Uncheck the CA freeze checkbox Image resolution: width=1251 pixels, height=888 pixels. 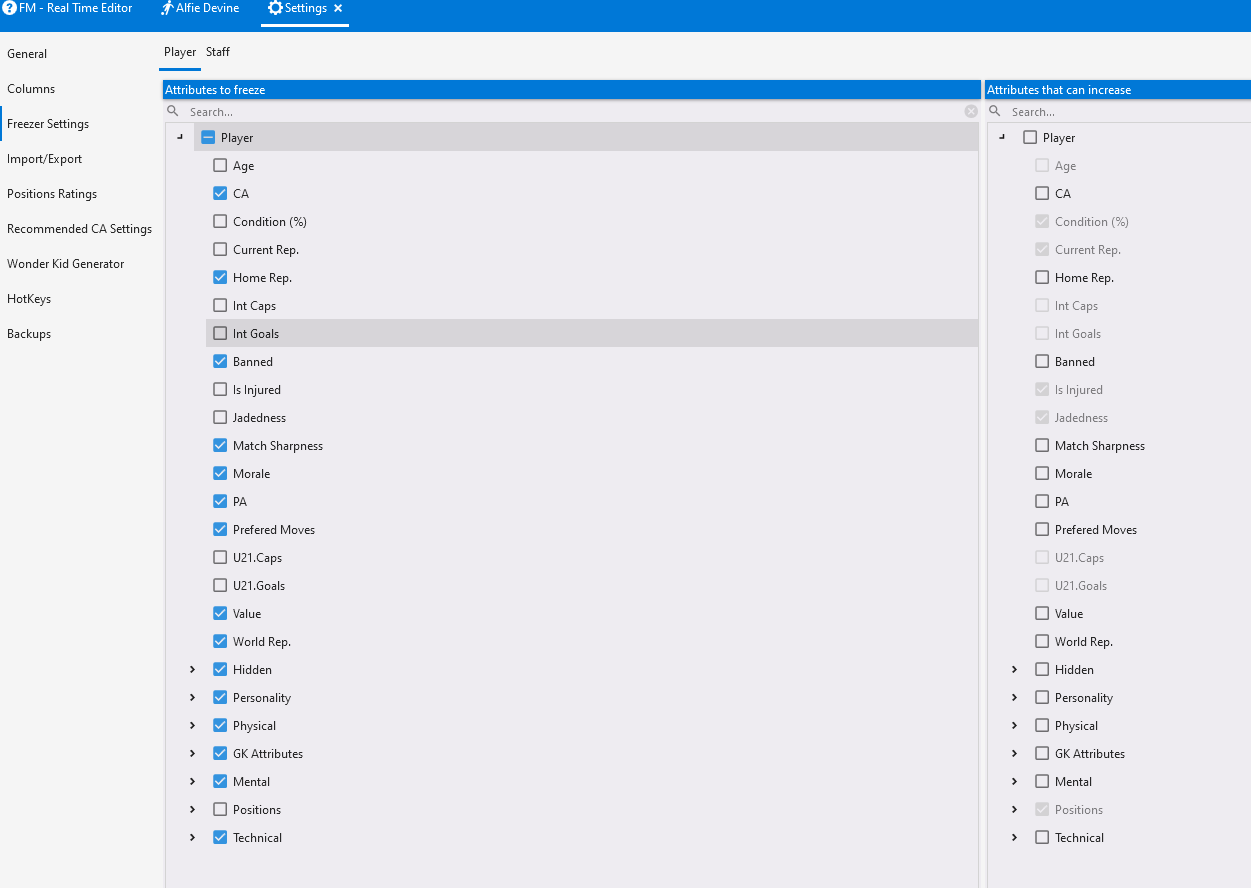220,194
